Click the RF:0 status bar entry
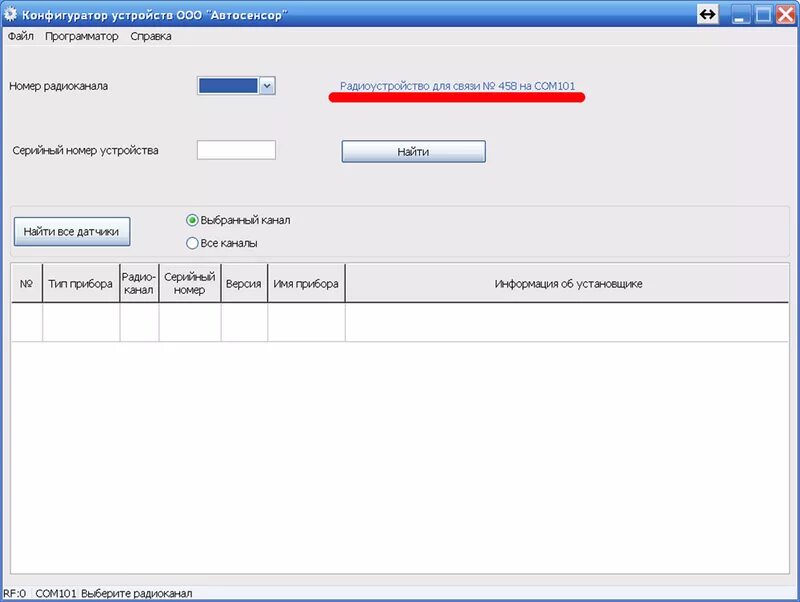 click(x=14, y=593)
